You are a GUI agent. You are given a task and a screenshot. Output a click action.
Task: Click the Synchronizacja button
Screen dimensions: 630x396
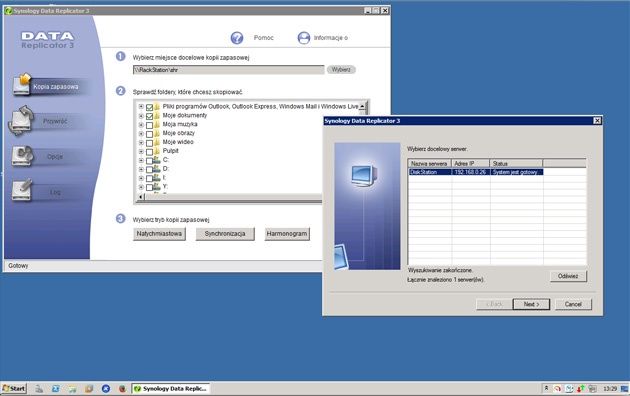(225, 234)
